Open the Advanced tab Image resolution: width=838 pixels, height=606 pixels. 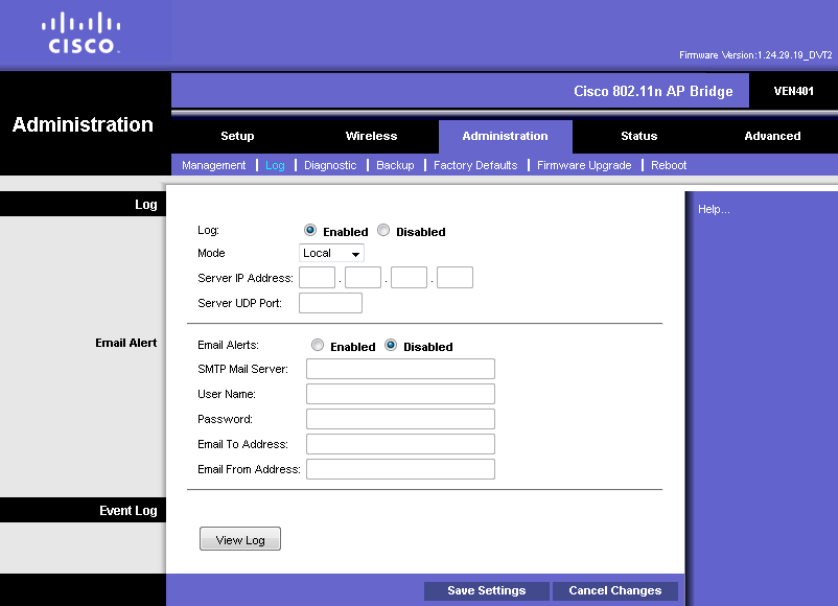pos(772,136)
